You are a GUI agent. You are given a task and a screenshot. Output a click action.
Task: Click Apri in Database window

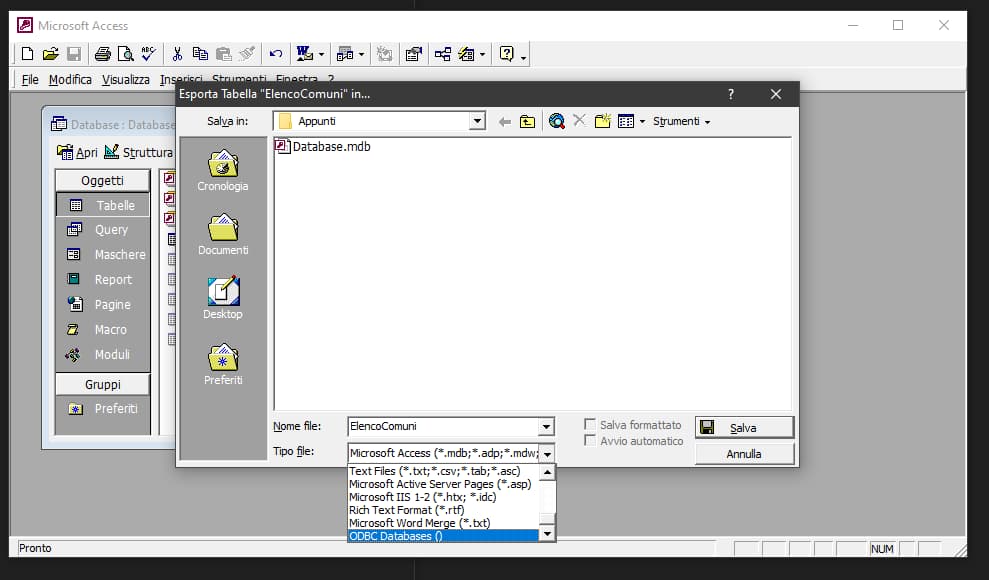point(77,153)
